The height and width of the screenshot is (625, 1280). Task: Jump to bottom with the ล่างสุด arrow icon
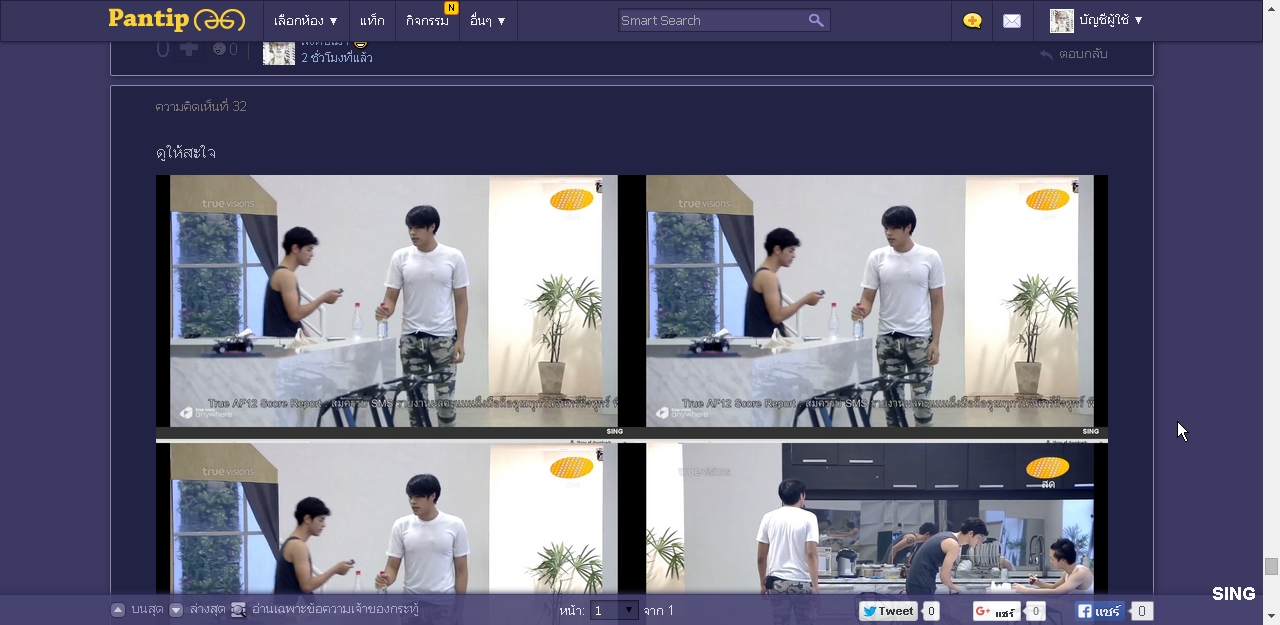pos(176,610)
